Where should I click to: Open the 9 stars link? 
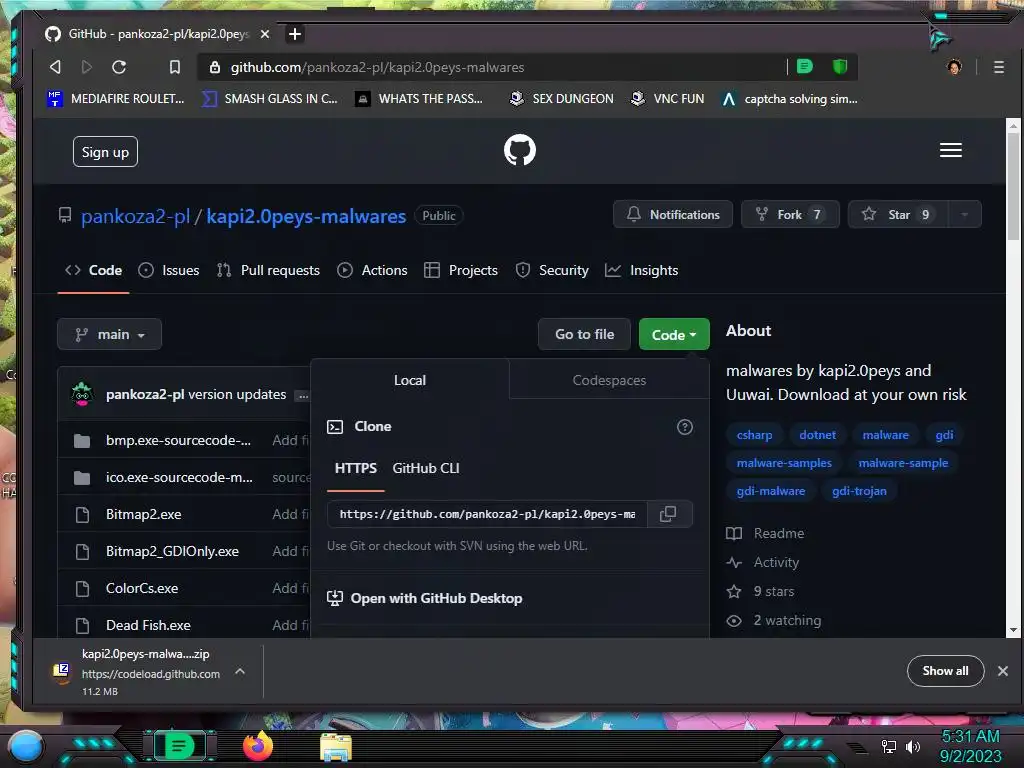point(761,592)
